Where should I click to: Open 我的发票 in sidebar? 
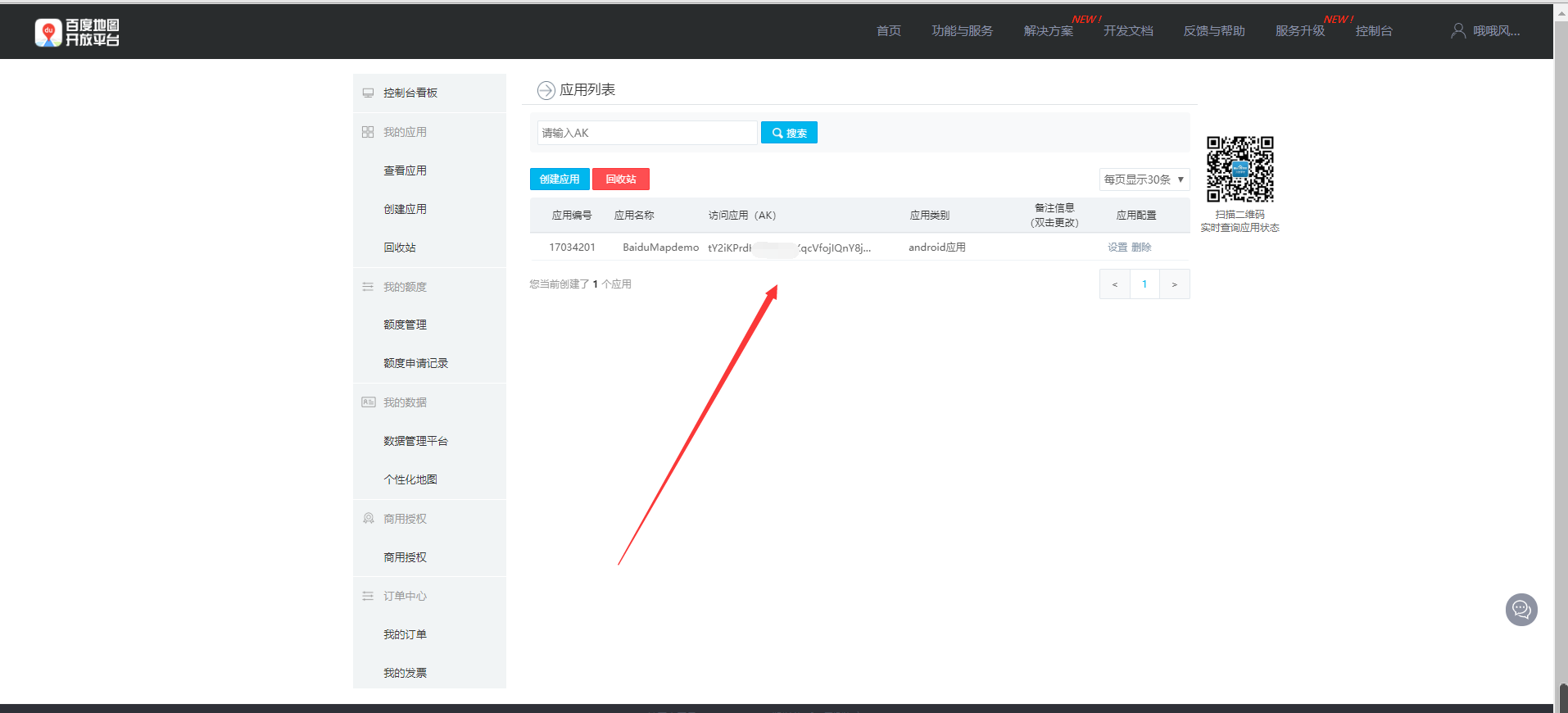point(405,673)
